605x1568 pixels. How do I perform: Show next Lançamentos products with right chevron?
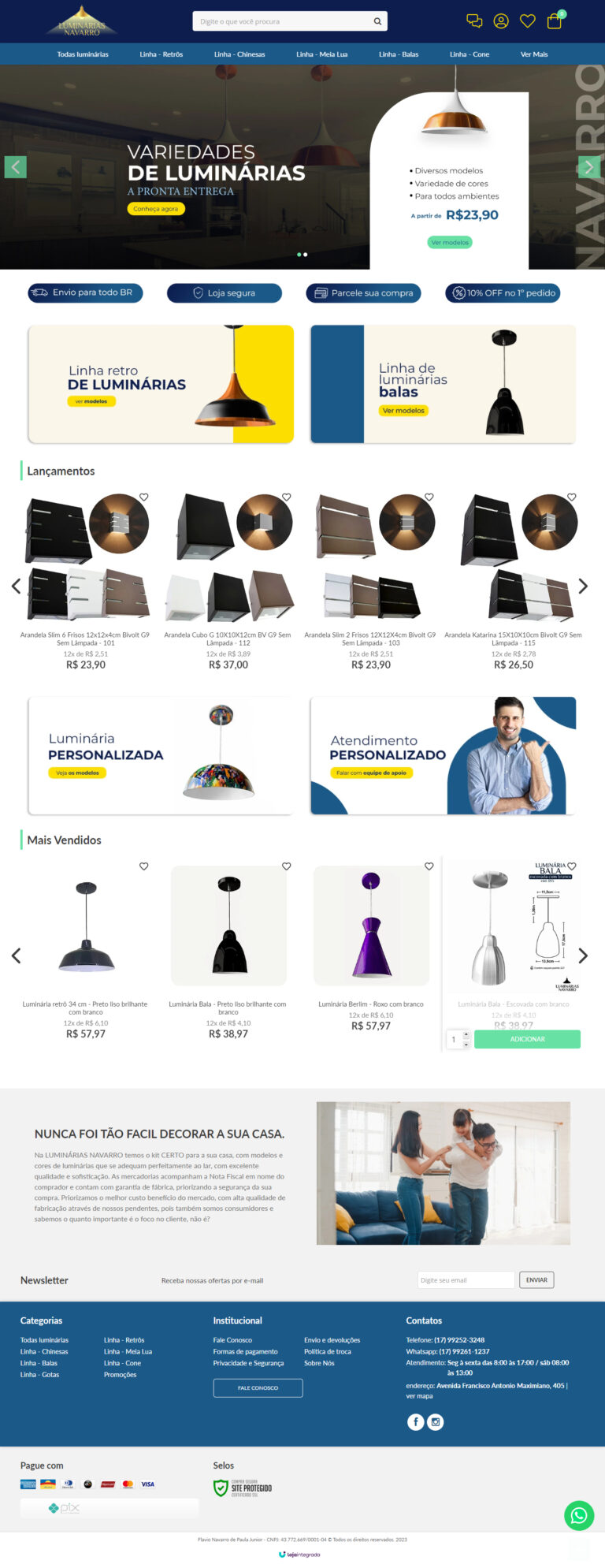click(x=583, y=586)
